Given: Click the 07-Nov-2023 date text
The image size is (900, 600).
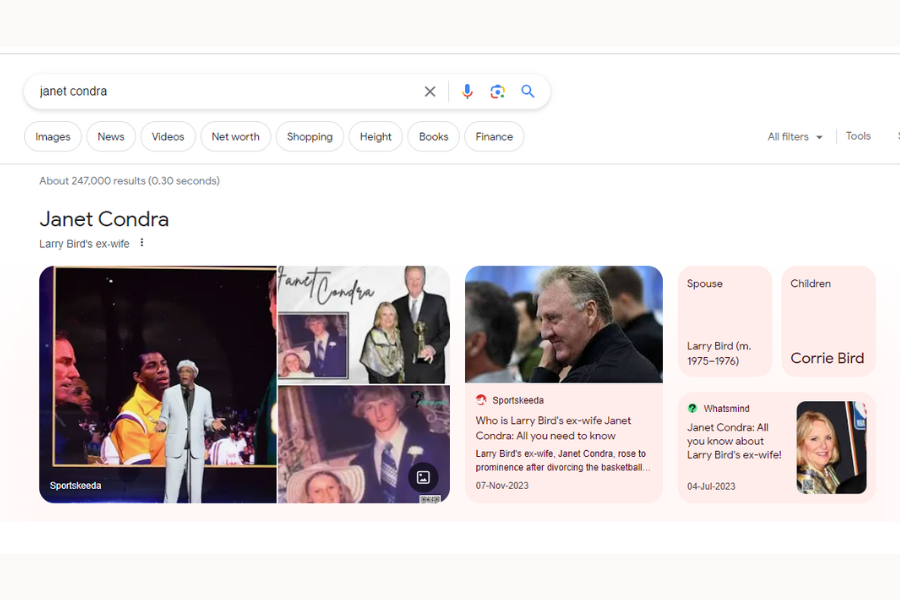Looking at the screenshot, I should [x=502, y=485].
